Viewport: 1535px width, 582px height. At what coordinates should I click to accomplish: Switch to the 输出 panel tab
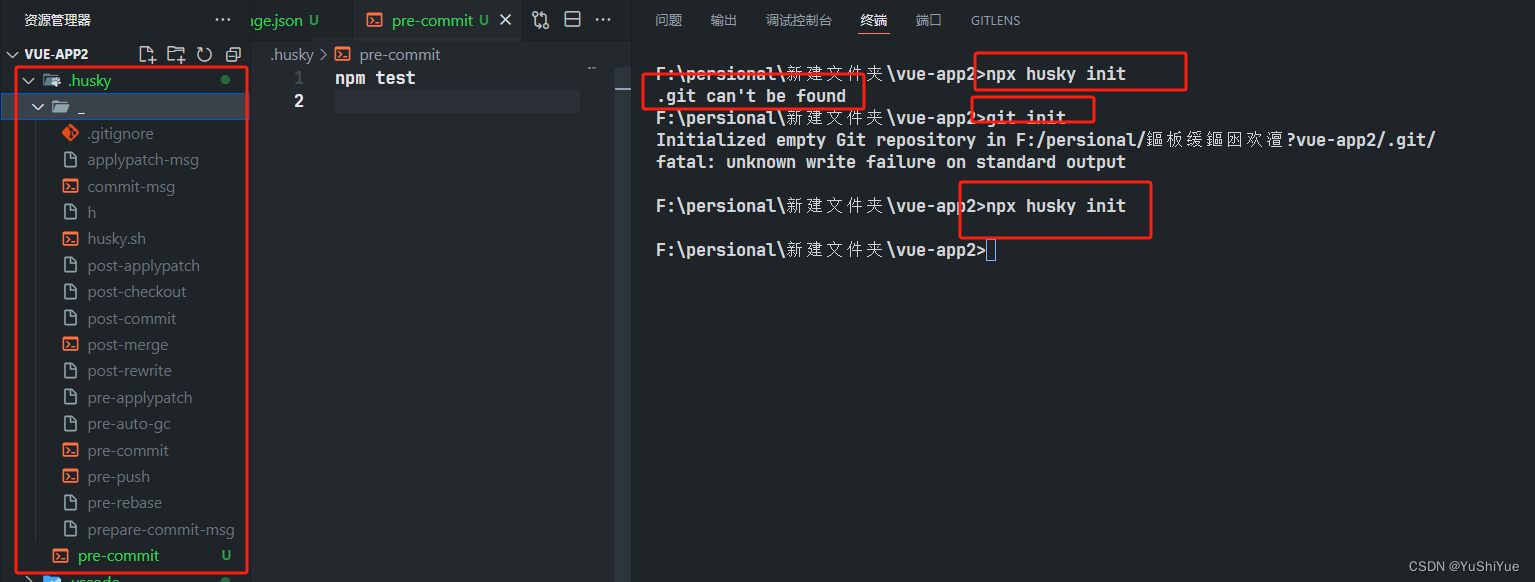[723, 20]
